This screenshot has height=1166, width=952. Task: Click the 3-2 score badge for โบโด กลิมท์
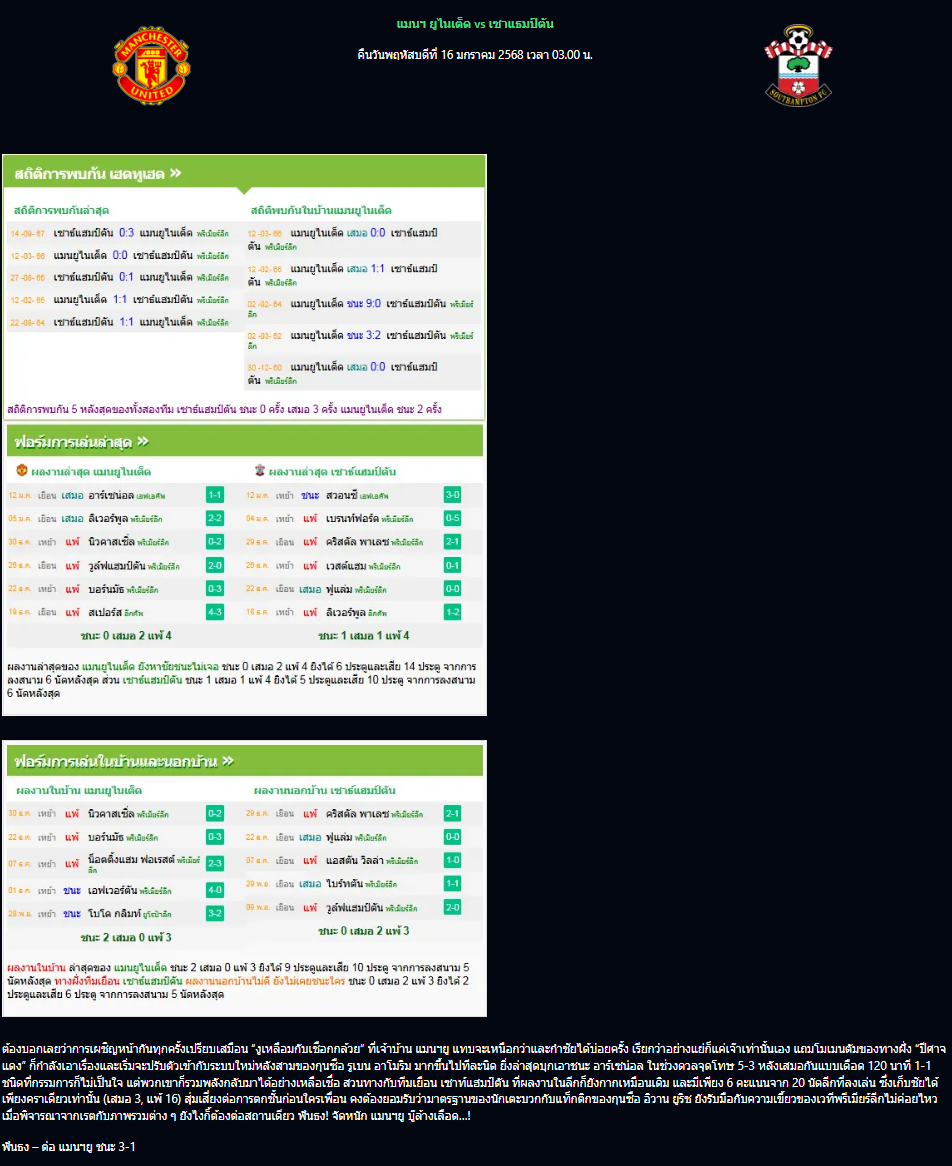click(214, 913)
